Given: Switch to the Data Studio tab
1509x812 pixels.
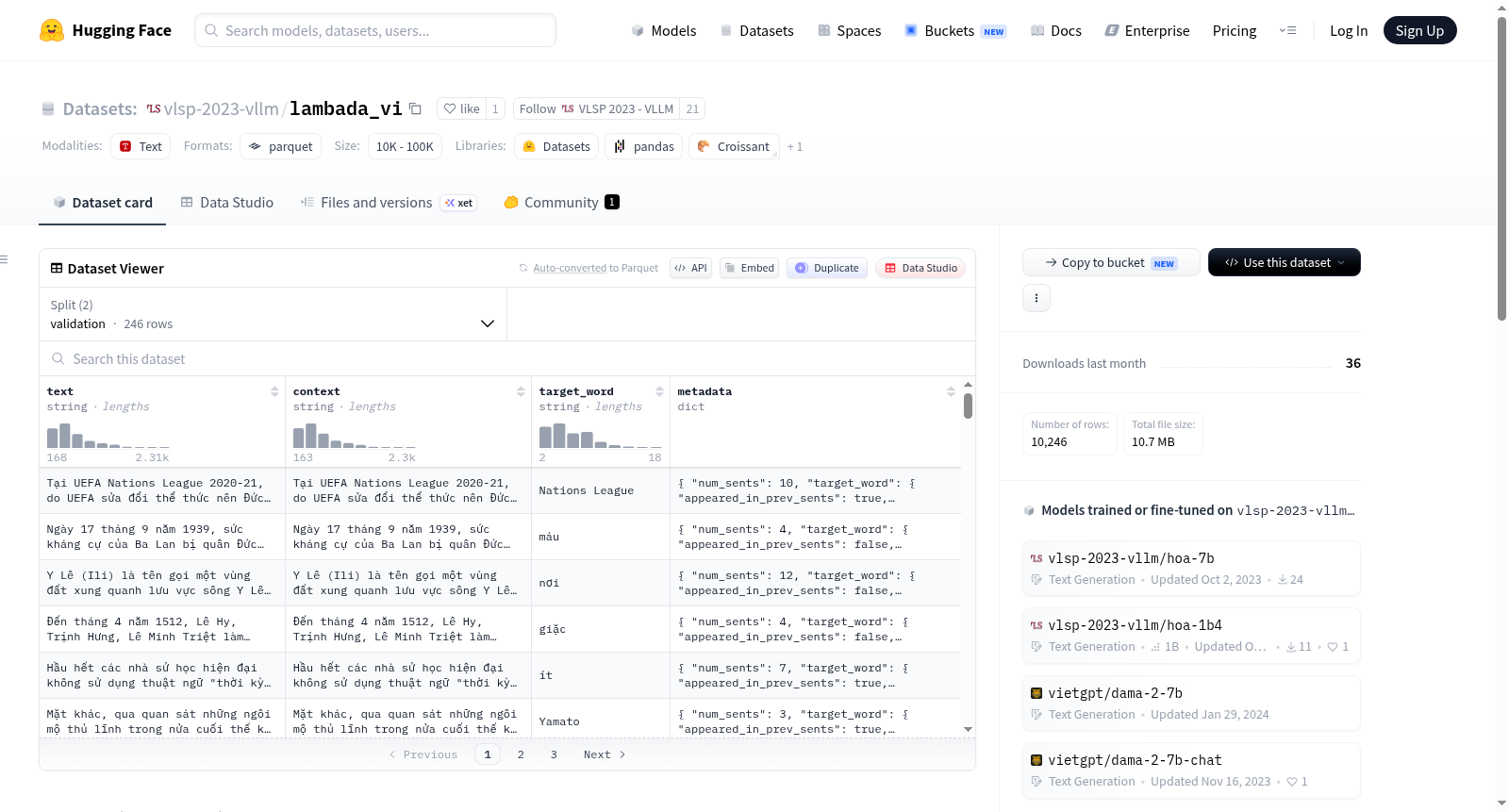Looking at the screenshot, I should (226, 202).
